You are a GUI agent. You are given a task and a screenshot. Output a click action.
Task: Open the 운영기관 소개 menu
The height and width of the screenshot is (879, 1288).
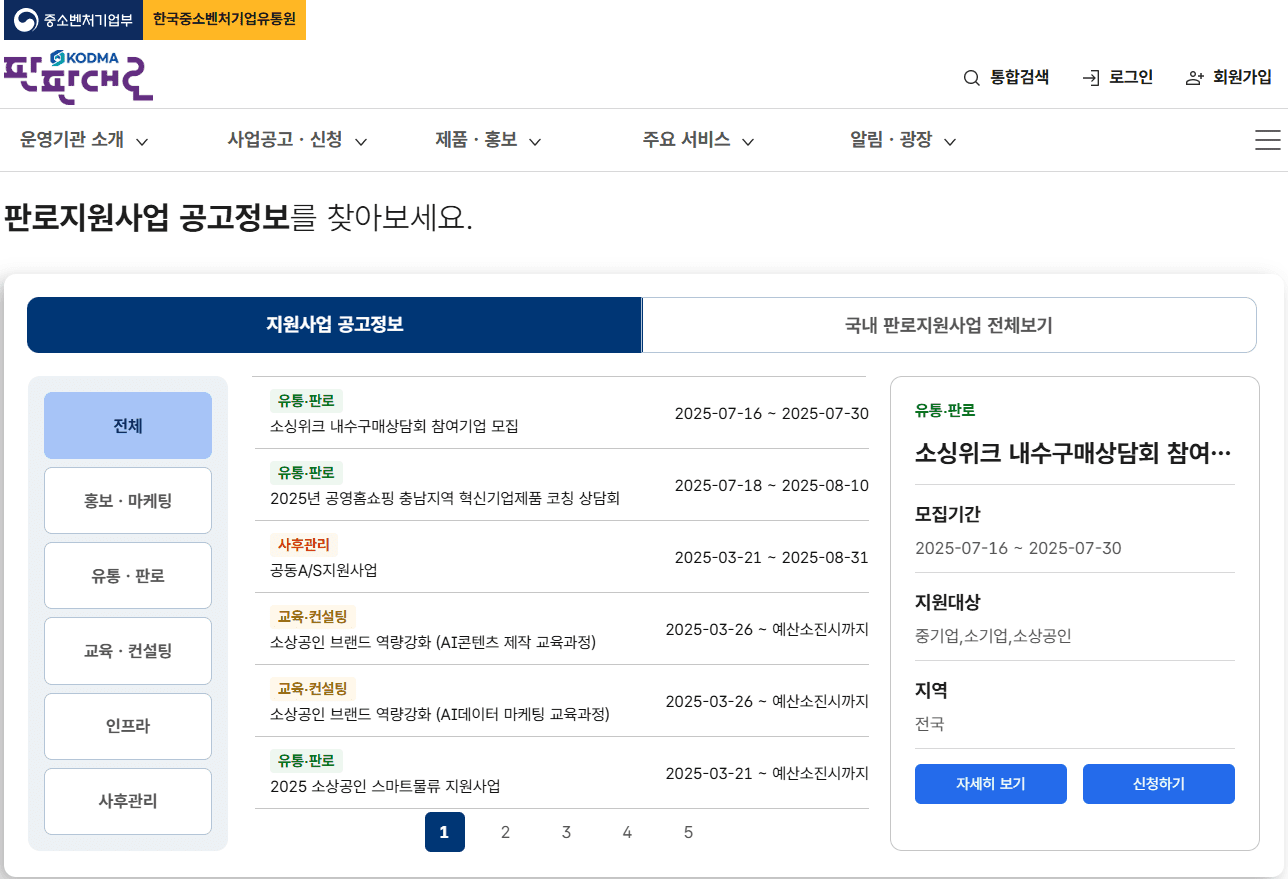84,140
